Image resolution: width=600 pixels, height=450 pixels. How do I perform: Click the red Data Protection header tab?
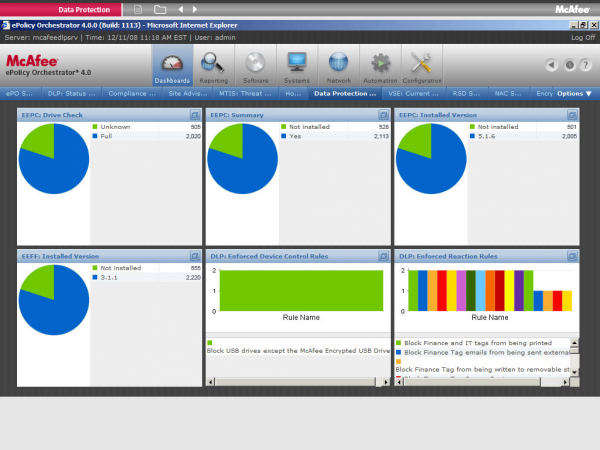61,10
